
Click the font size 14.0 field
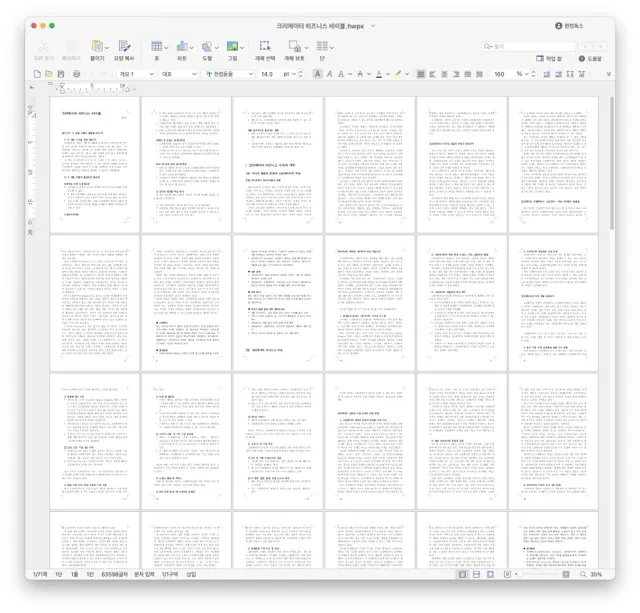[x=267, y=74]
